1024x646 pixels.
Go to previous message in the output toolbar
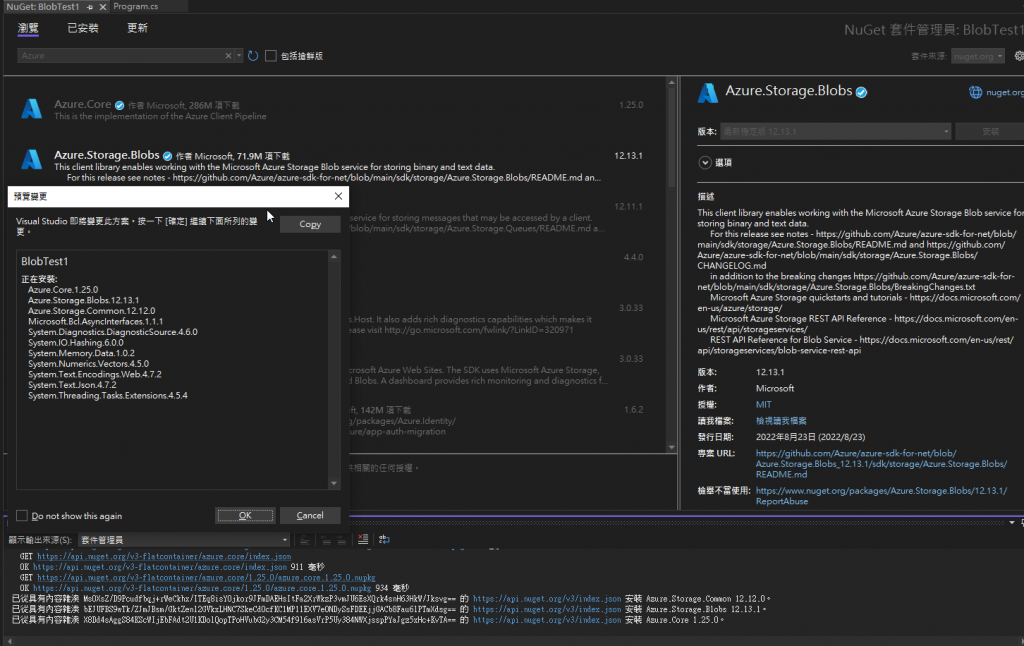325,540
